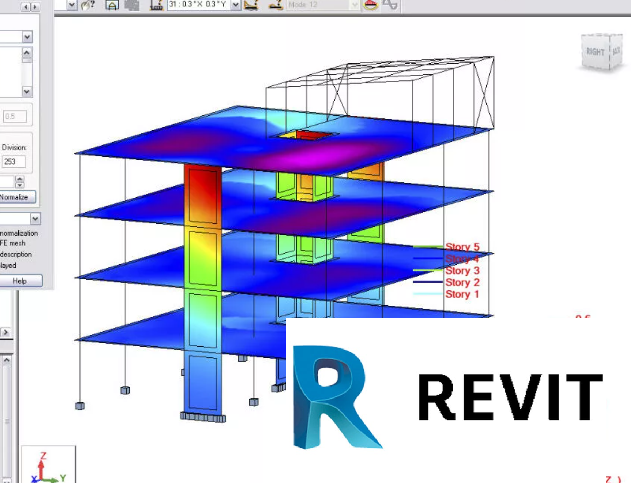
Task: Expand the load case combo dropdown arrow
Action: 236,5
